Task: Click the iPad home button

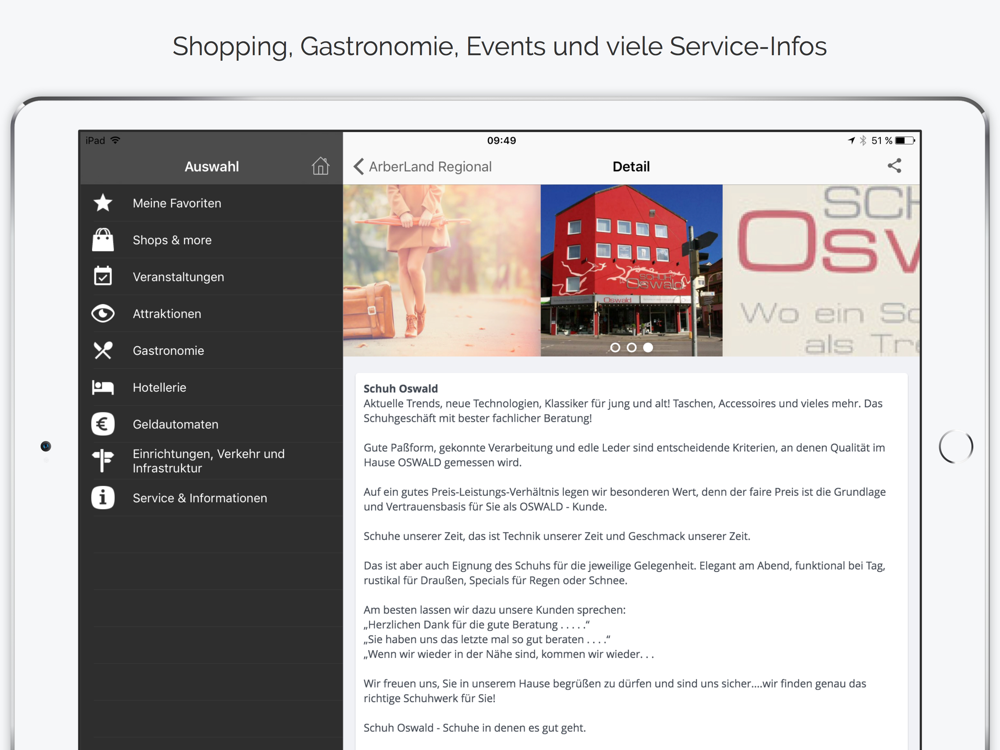Action: click(x=955, y=446)
